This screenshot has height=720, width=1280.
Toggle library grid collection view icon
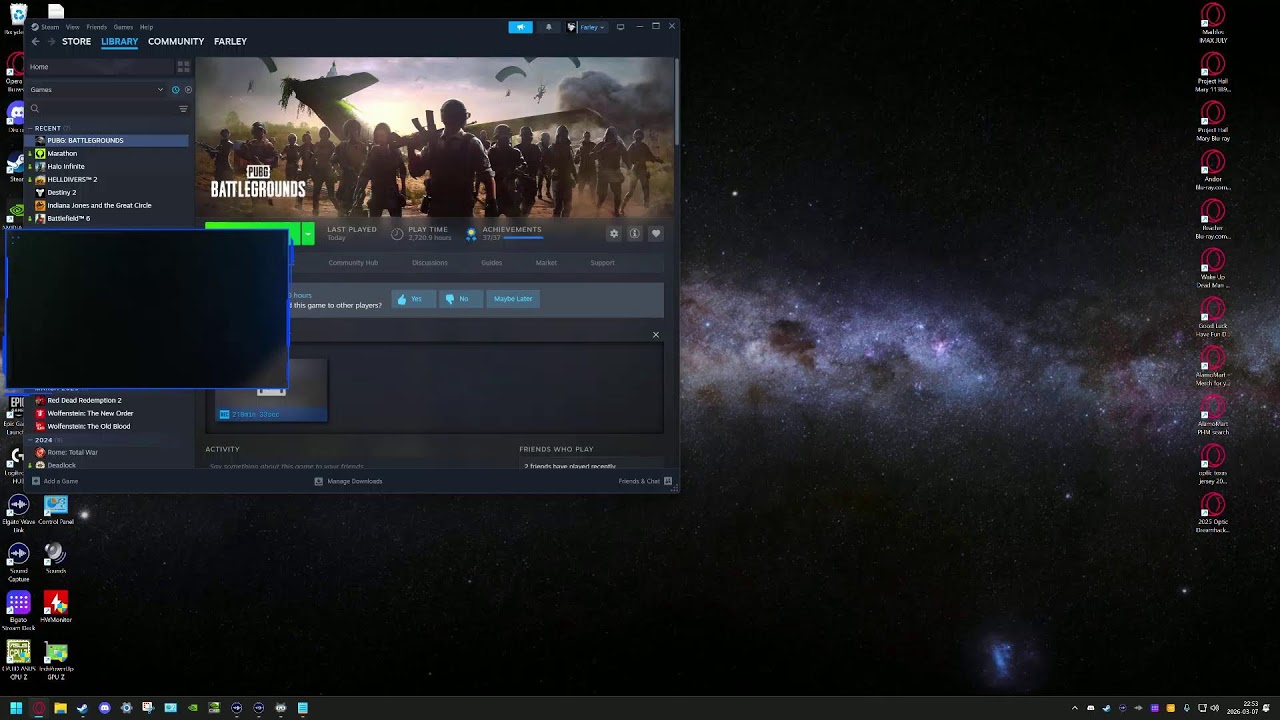click(183, 66)
